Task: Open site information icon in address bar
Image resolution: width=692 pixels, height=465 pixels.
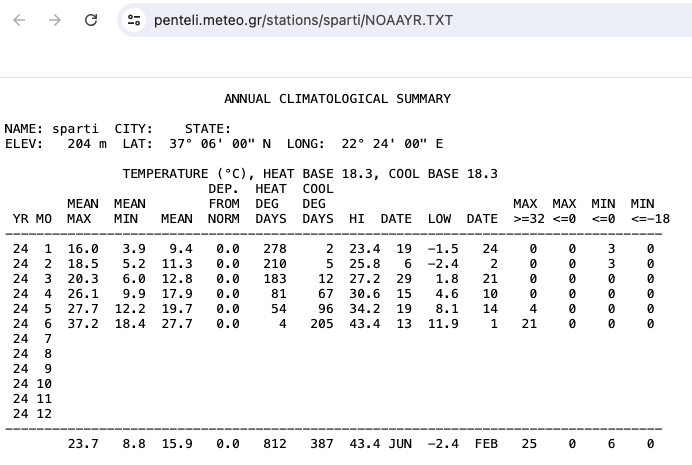Action: (x=134, y=20)
